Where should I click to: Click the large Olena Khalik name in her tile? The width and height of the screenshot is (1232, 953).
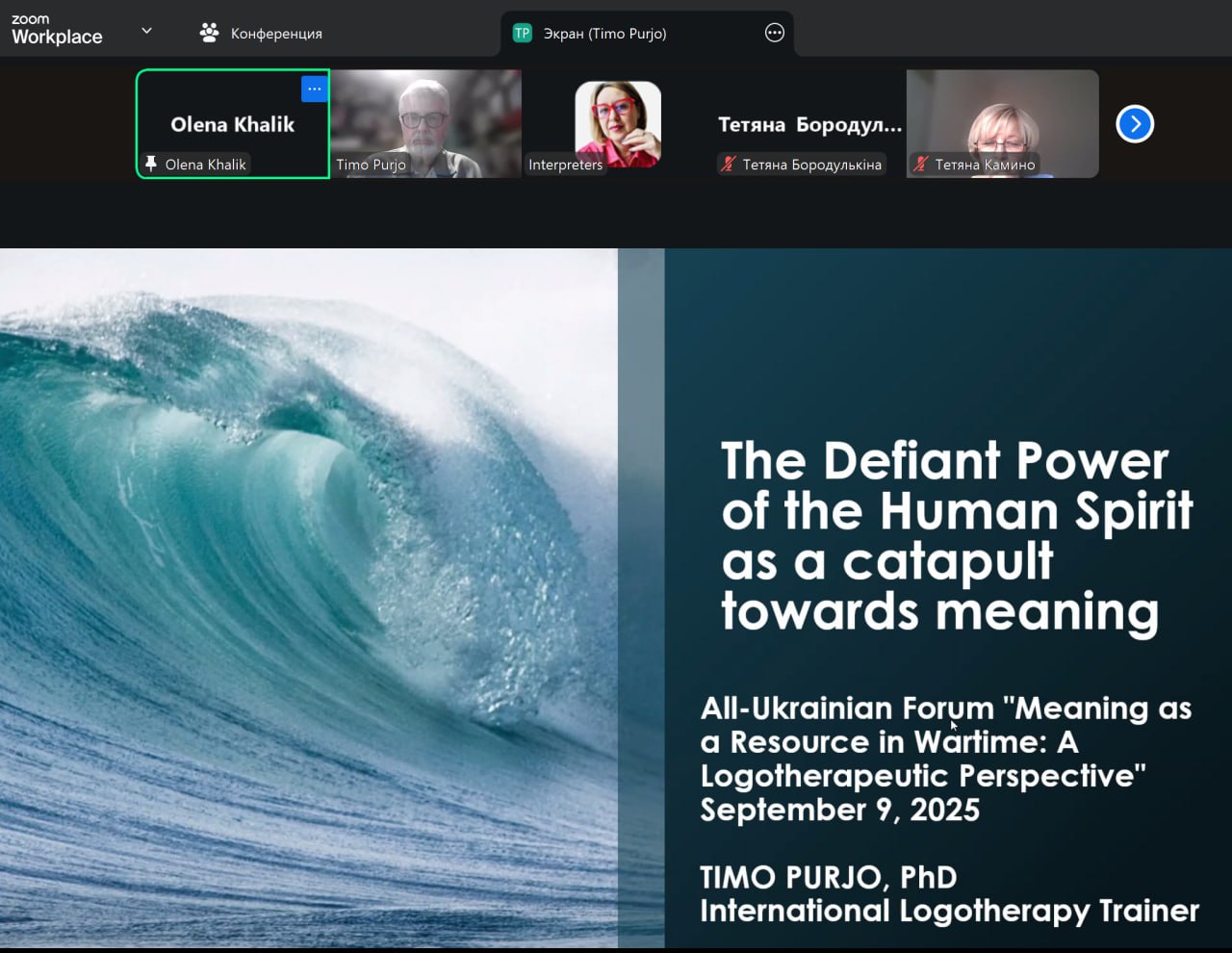click(x=232, y=124)
